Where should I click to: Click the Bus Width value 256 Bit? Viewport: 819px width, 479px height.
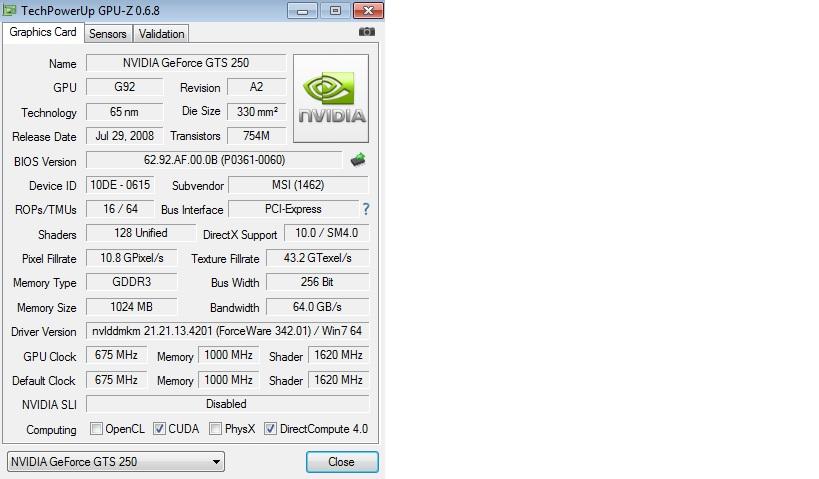(x=318, y=282)
